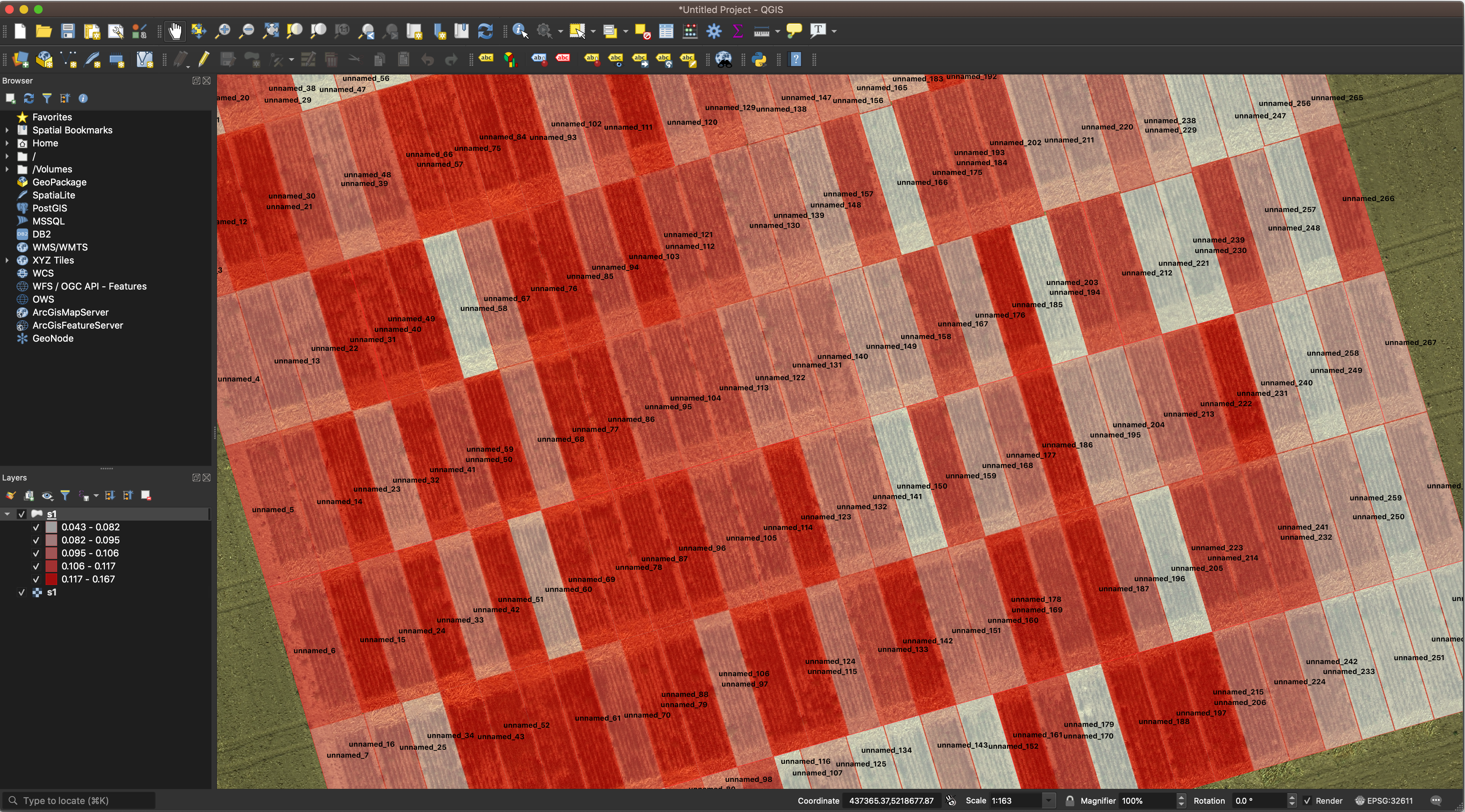Open the Scale dropdown list
1465x812 pixels.
coord(1049,801)
